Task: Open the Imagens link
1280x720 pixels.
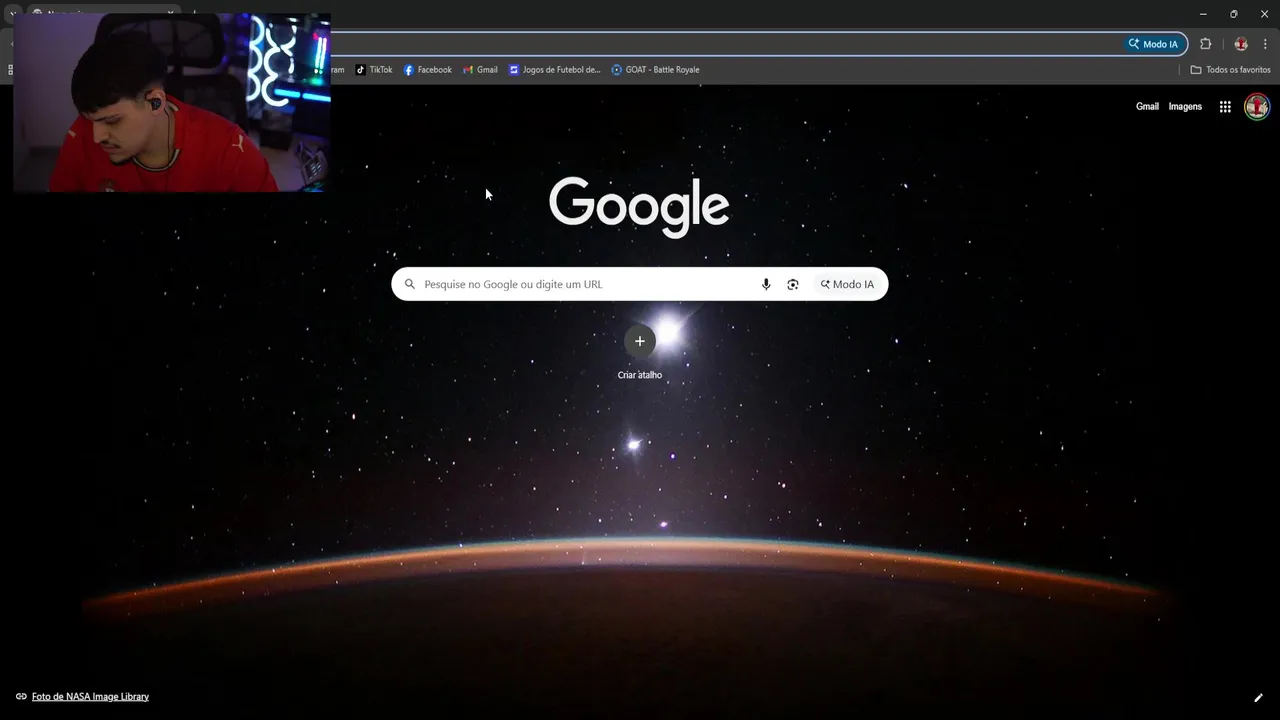Action: tap(1185, 107)
